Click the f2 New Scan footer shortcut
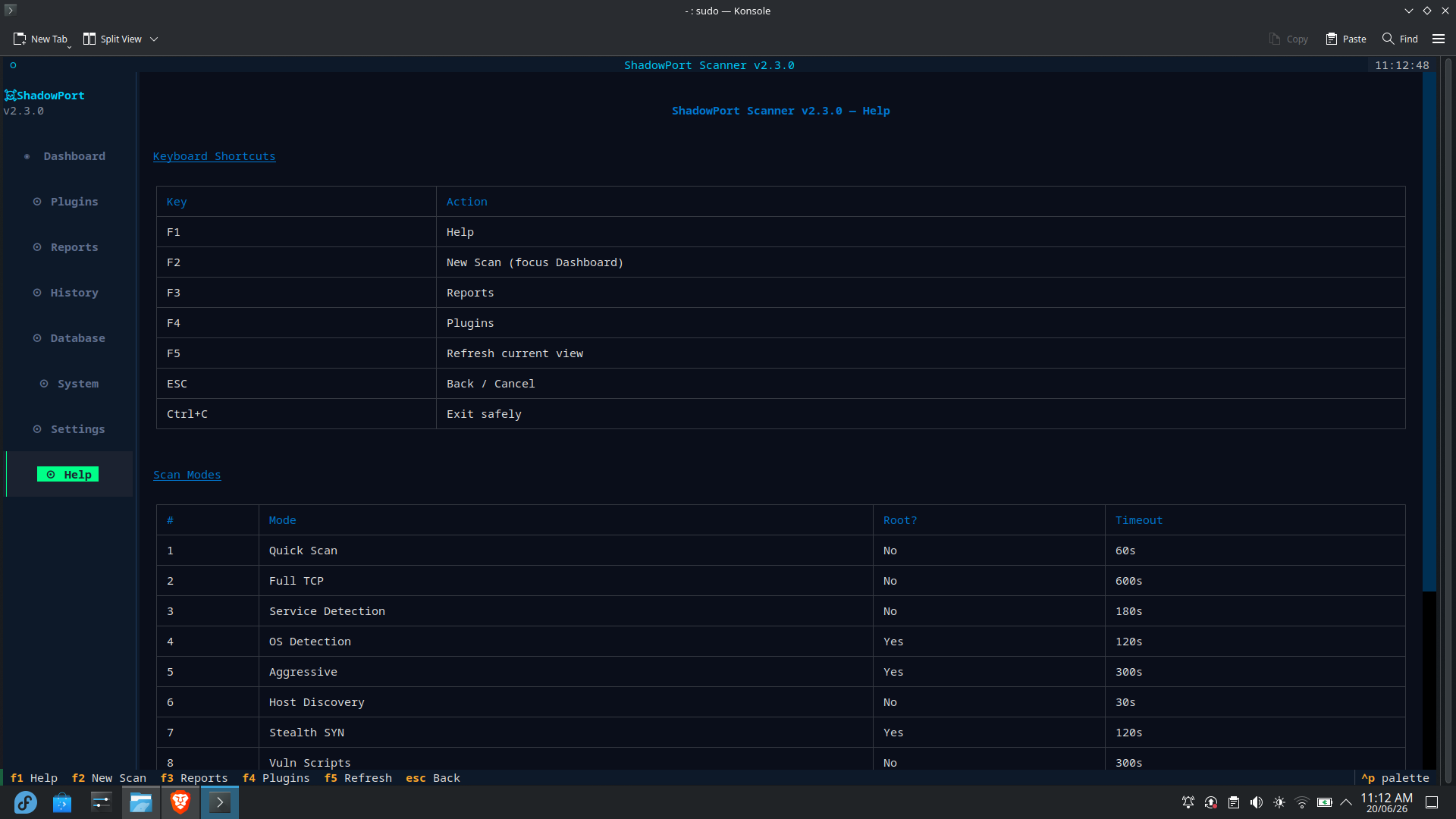1456x819 pixels. click(x=109, y=778)
